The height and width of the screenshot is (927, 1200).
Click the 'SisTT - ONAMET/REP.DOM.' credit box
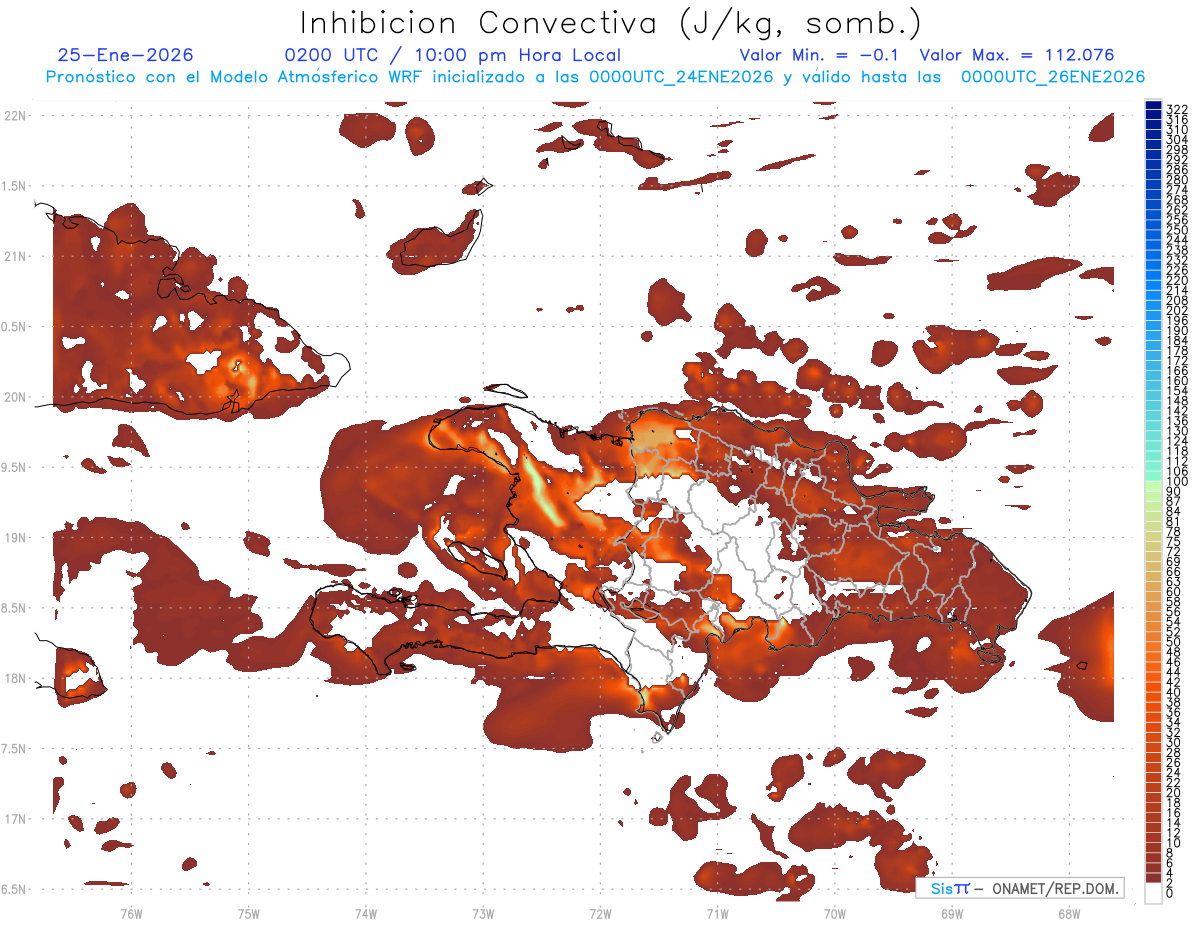(x=1020, y=888)
